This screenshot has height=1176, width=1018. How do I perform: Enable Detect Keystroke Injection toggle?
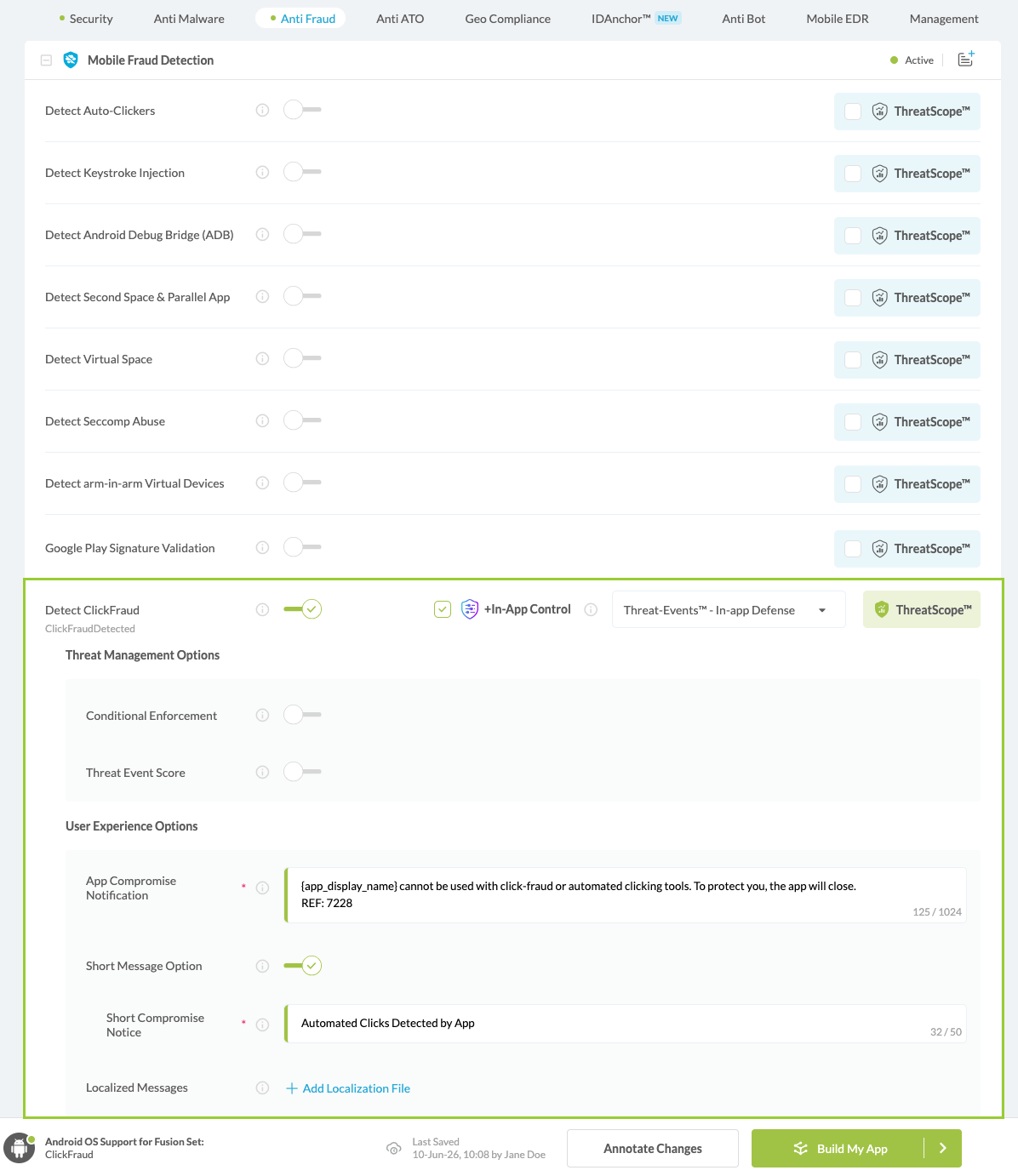[x=302, y=172]
